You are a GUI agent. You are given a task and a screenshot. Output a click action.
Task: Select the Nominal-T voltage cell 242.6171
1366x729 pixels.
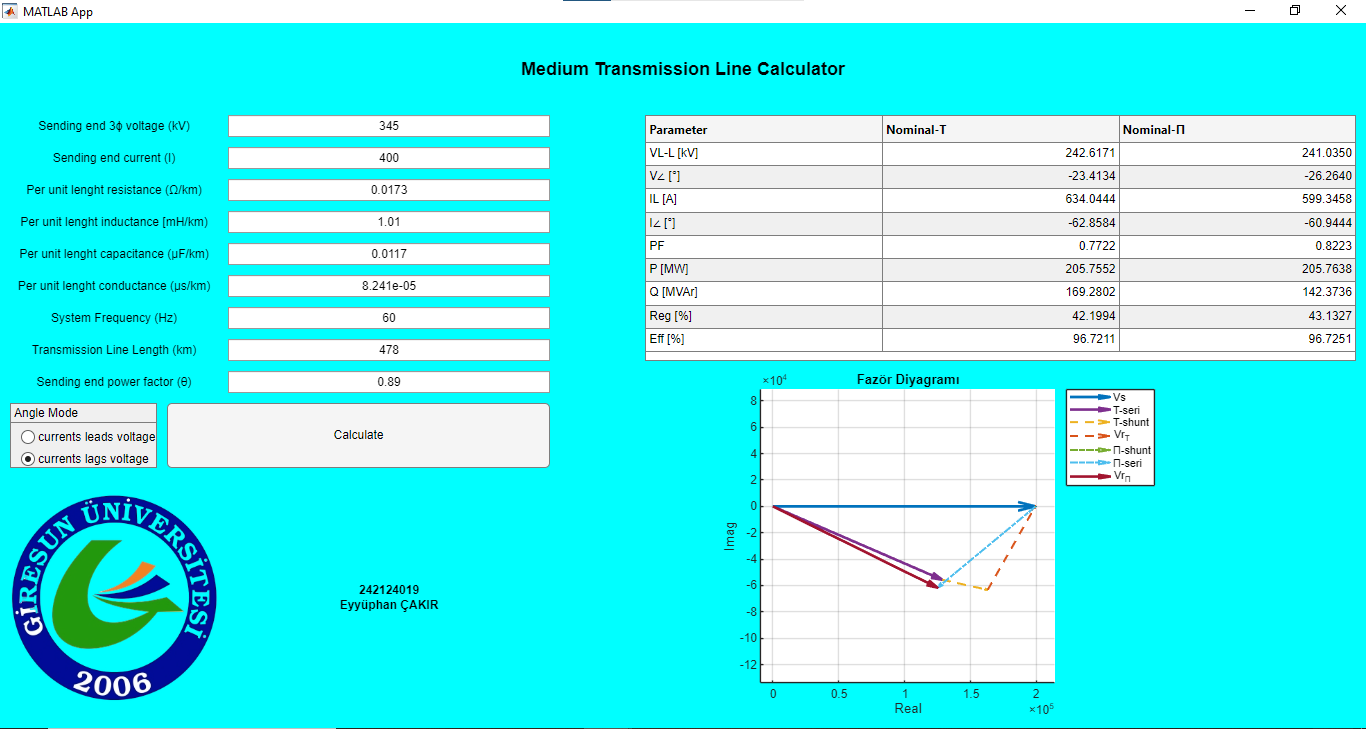(x=1001, y=154)
